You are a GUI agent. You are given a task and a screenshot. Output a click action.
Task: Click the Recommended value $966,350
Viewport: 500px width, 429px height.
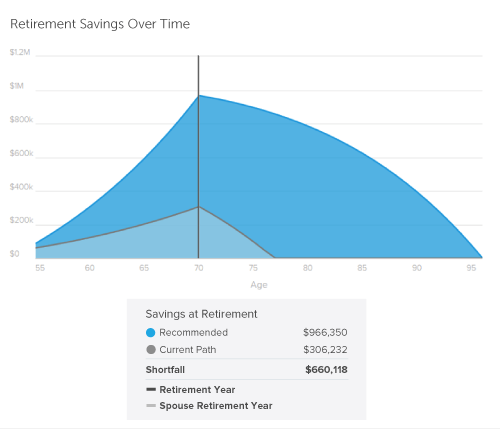(x=325, y=333)
